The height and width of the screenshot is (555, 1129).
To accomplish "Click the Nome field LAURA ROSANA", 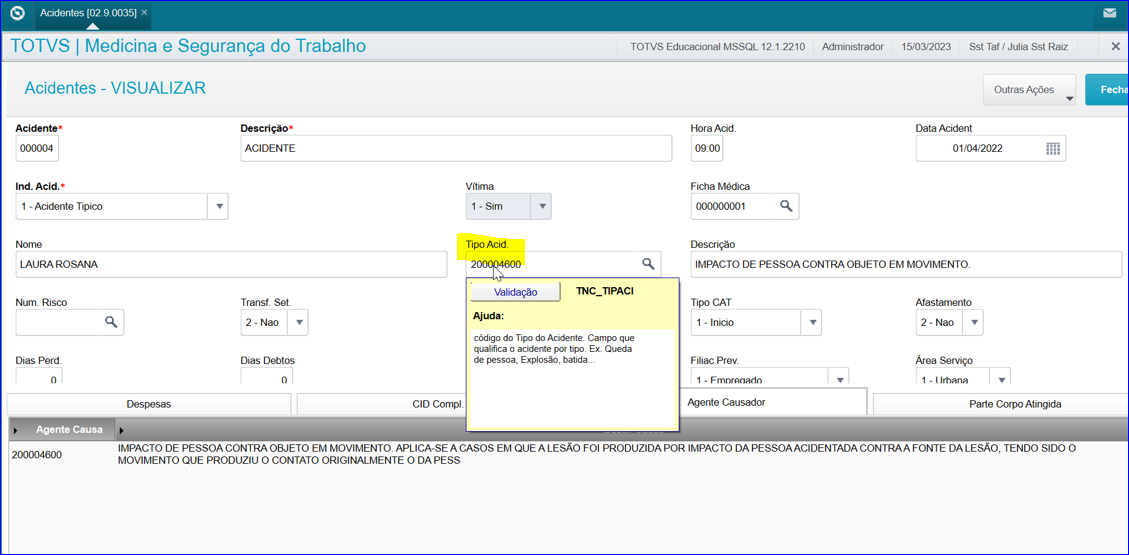I will [x=230, y=264].
